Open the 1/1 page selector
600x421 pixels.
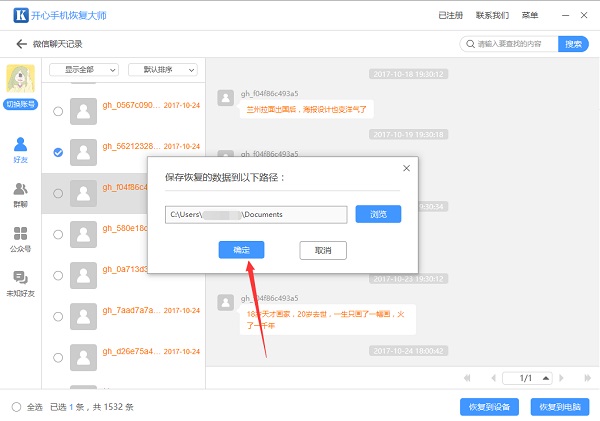pyautogui.click(x=527, y=378)
